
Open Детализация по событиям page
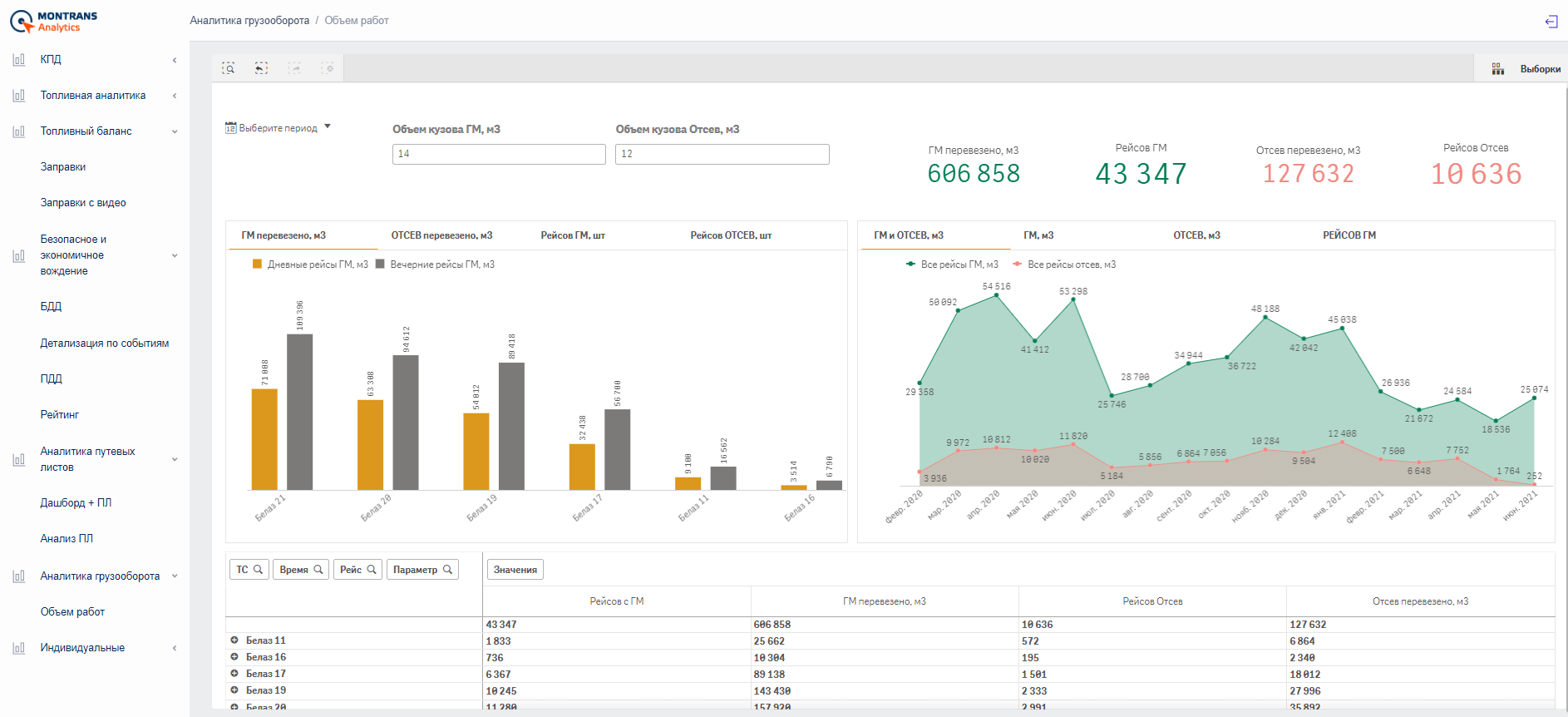coord(105,344)
